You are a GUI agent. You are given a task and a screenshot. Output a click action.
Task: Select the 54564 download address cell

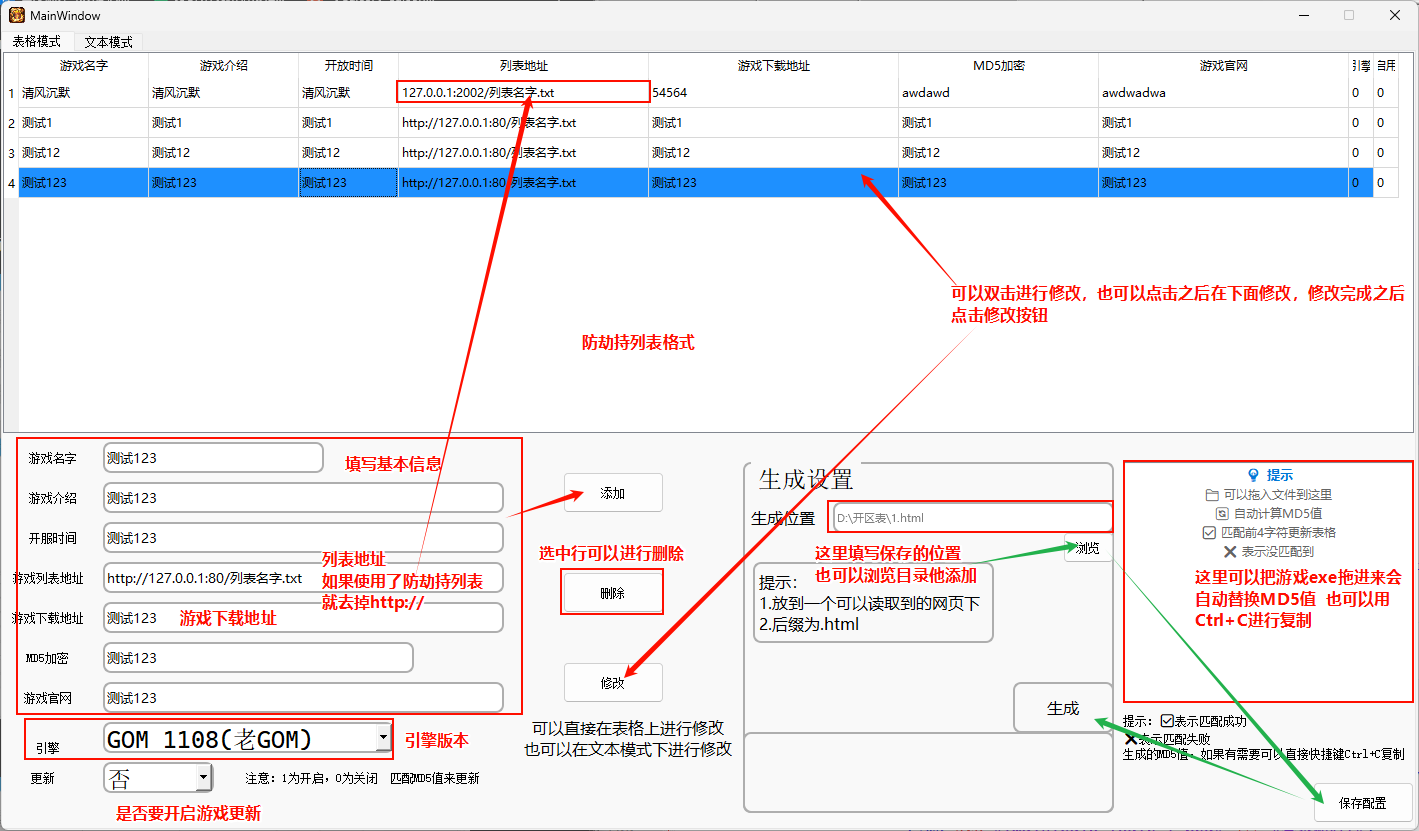click(x=774, y=93)
